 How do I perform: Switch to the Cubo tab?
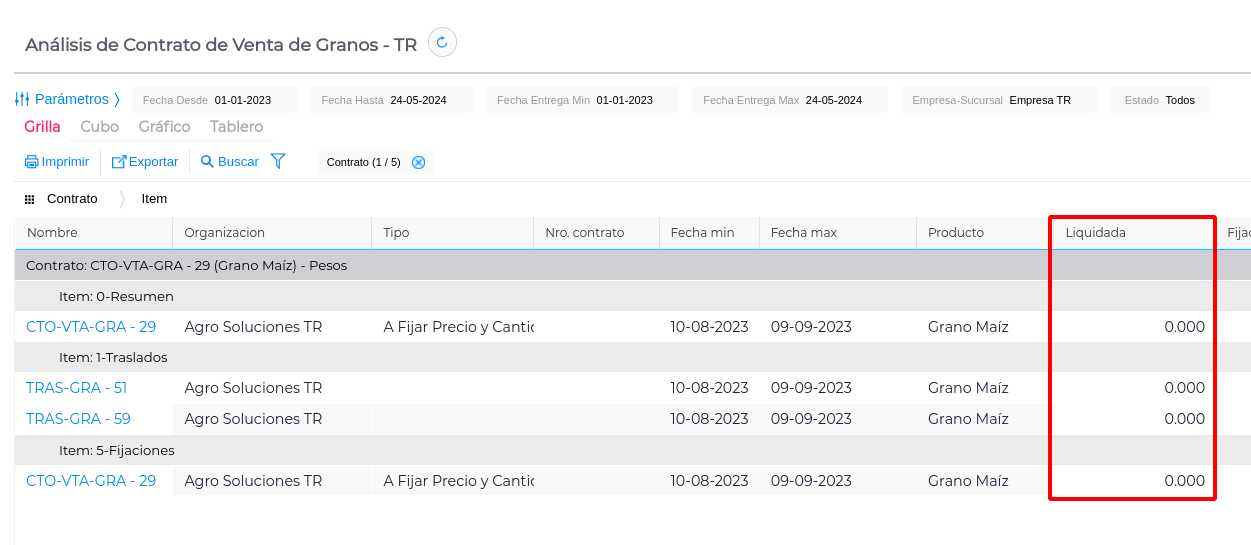click(x=99, y=127)
